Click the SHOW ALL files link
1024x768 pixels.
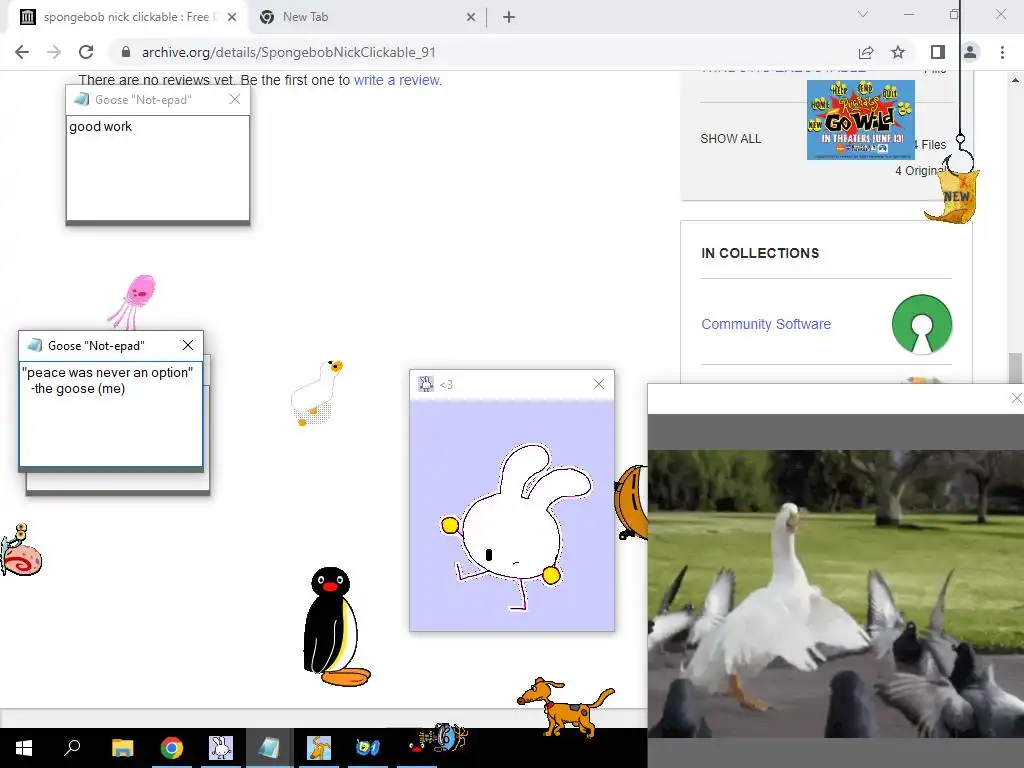click(x=731, y=138)
